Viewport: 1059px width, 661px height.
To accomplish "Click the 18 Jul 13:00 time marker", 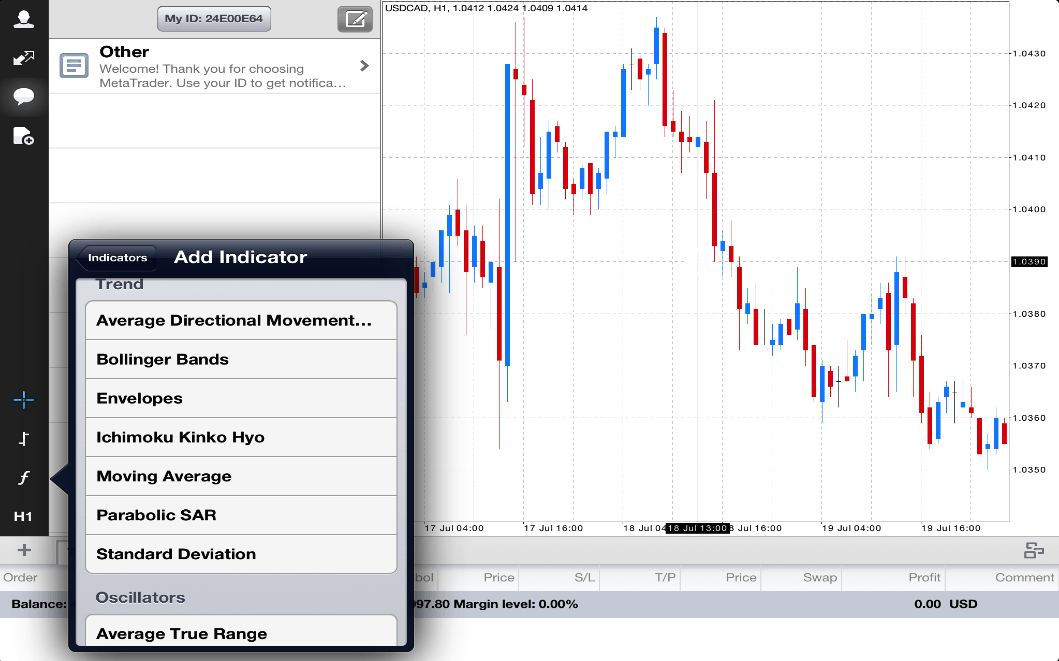I will [x=698, y=528].
